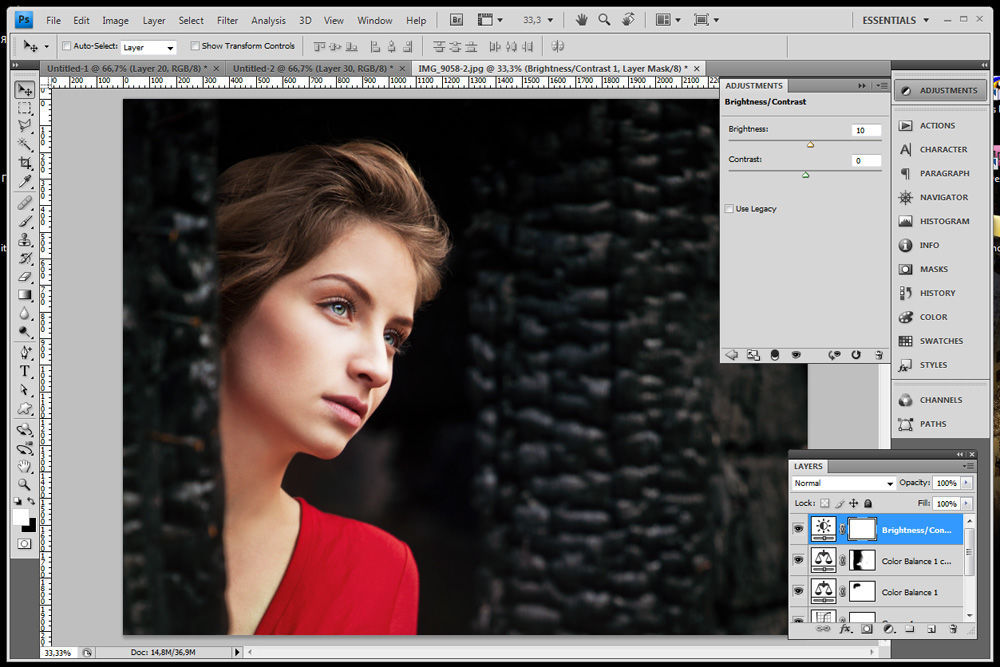
Task: Select the Polygonal Lasso tool
Action: coord(25,126)
